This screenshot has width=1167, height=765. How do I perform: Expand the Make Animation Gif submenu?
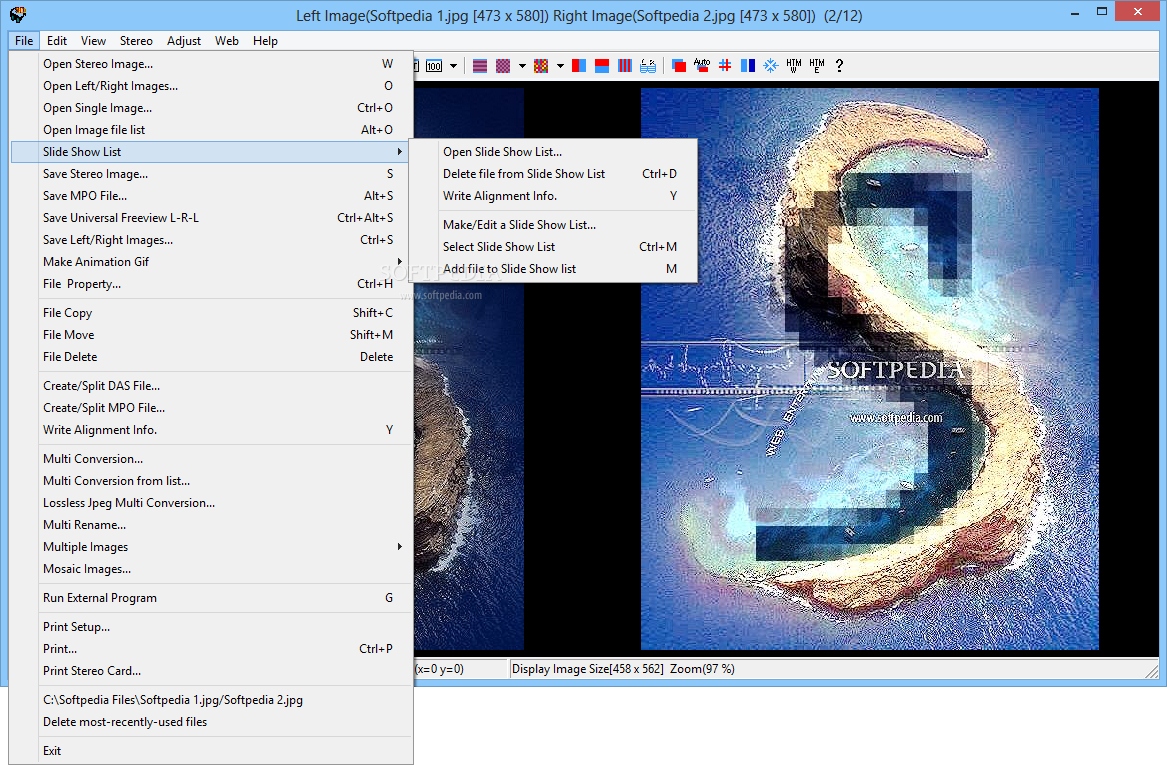[211, 262]
